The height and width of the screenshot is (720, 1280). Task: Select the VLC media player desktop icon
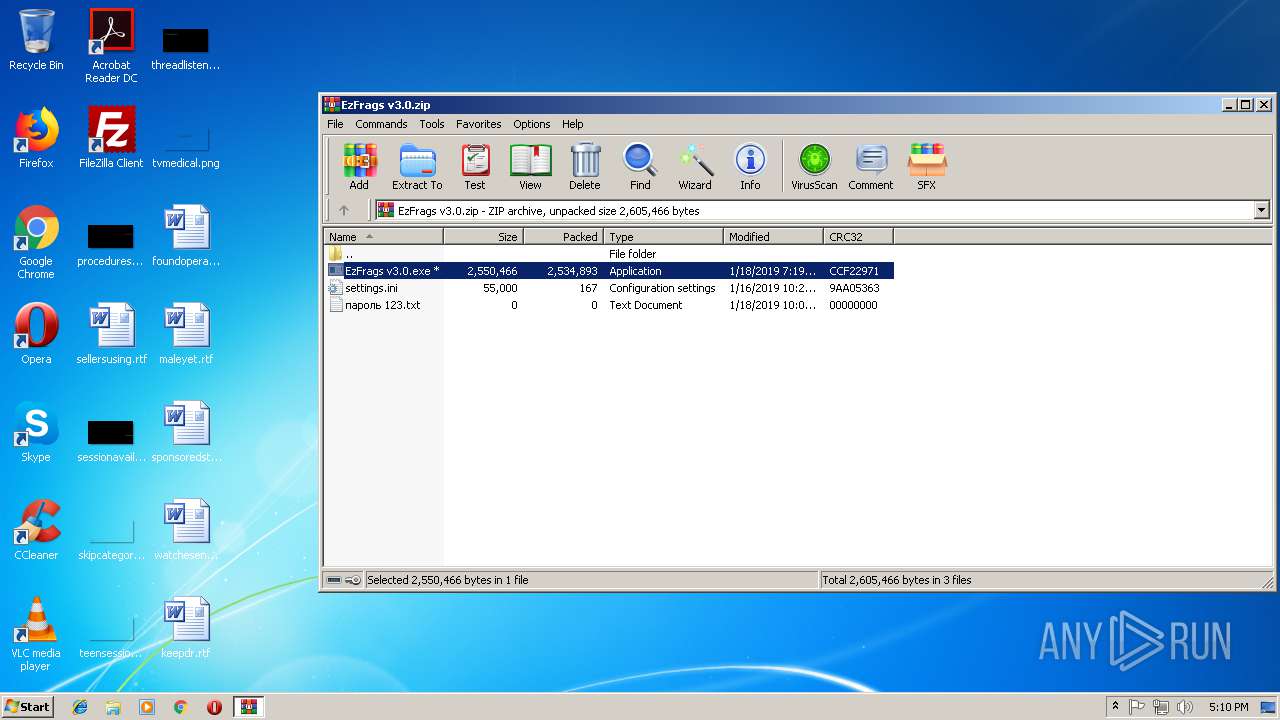(36, 634)
